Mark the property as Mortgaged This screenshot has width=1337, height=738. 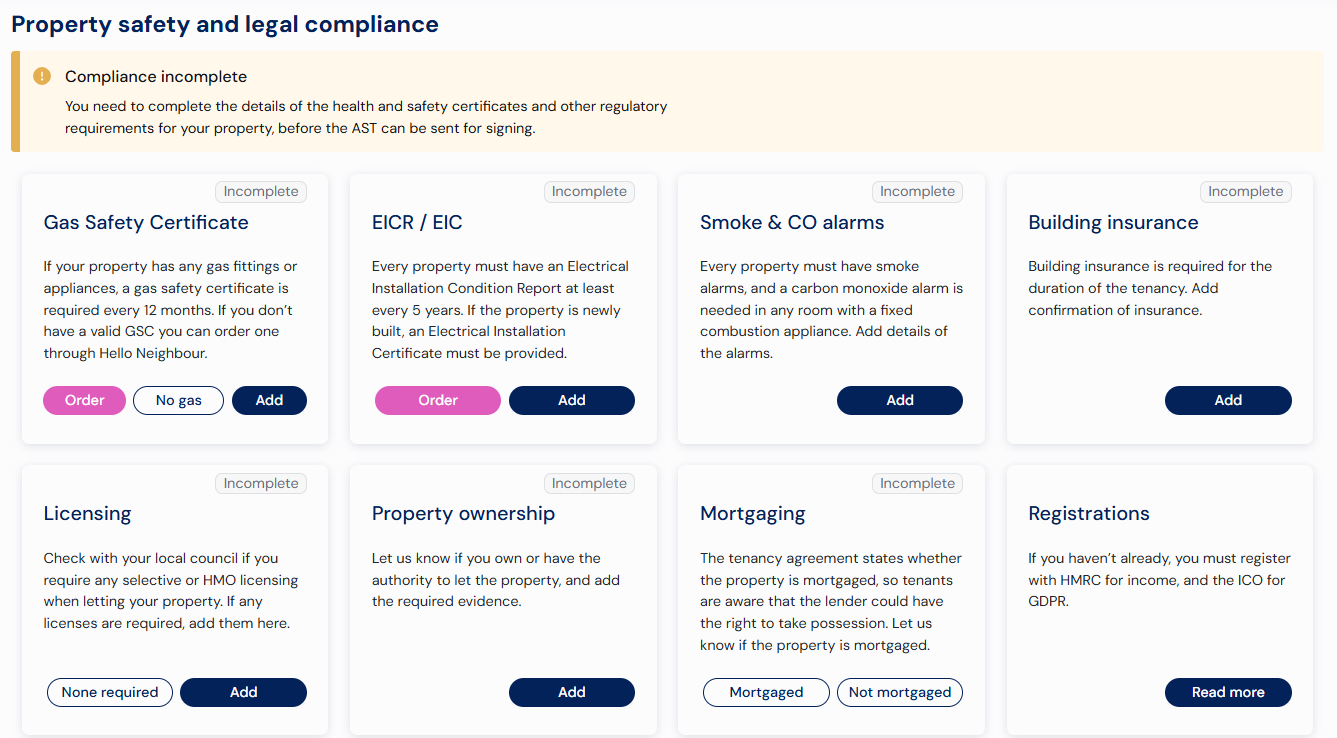click(765, 692)
